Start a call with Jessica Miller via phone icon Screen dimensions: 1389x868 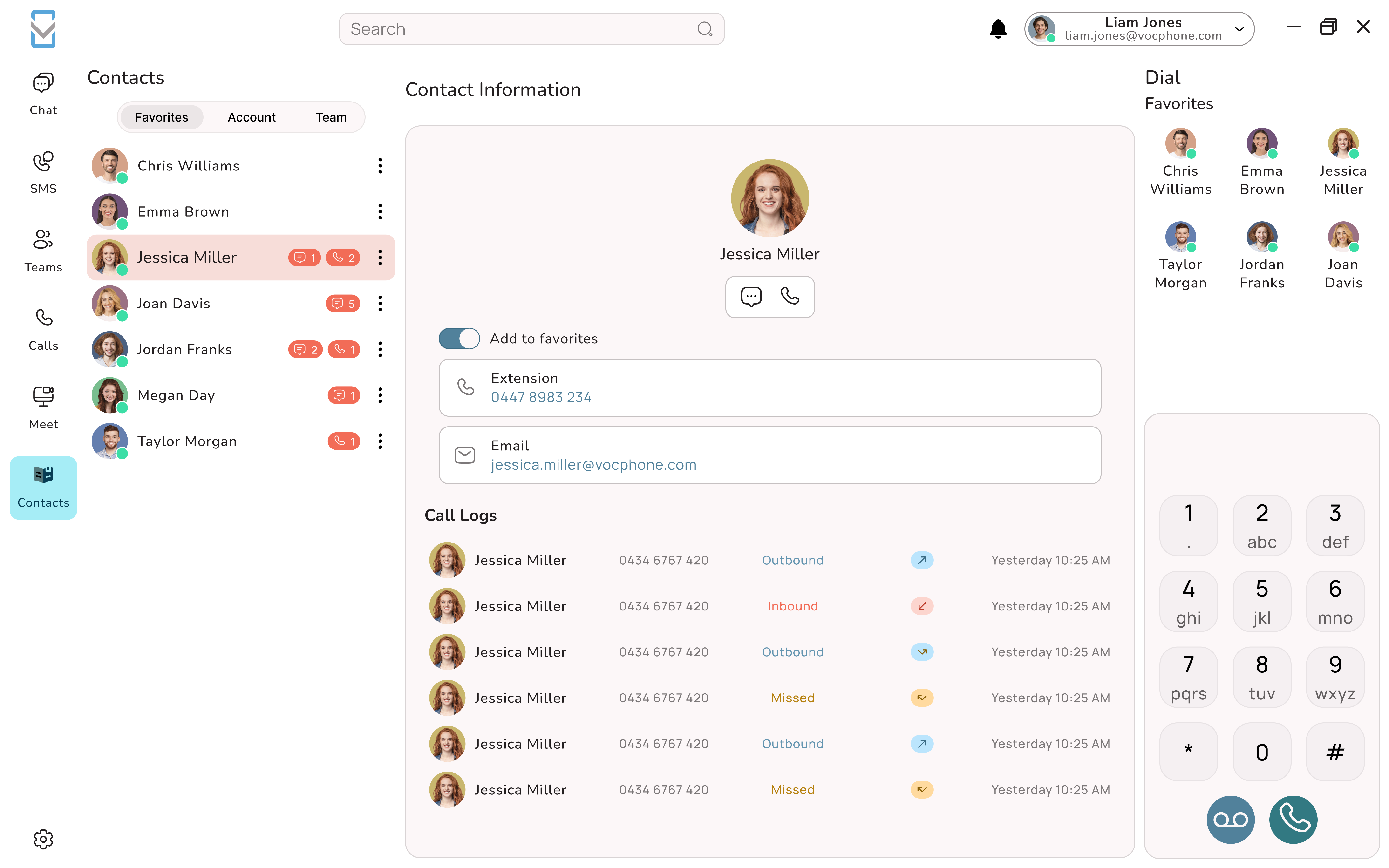coord(790,297)
